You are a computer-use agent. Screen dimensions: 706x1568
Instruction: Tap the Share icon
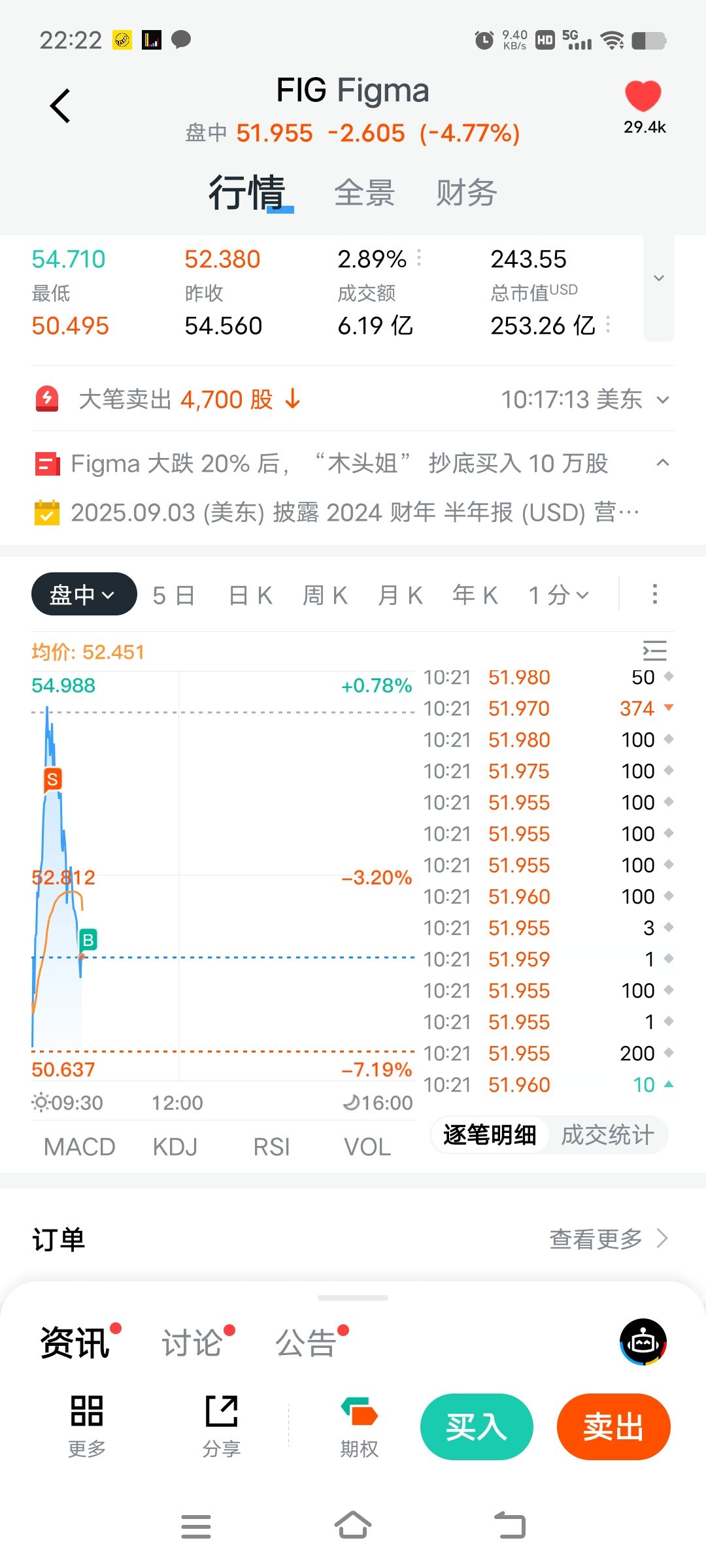tap(222, 1426)
